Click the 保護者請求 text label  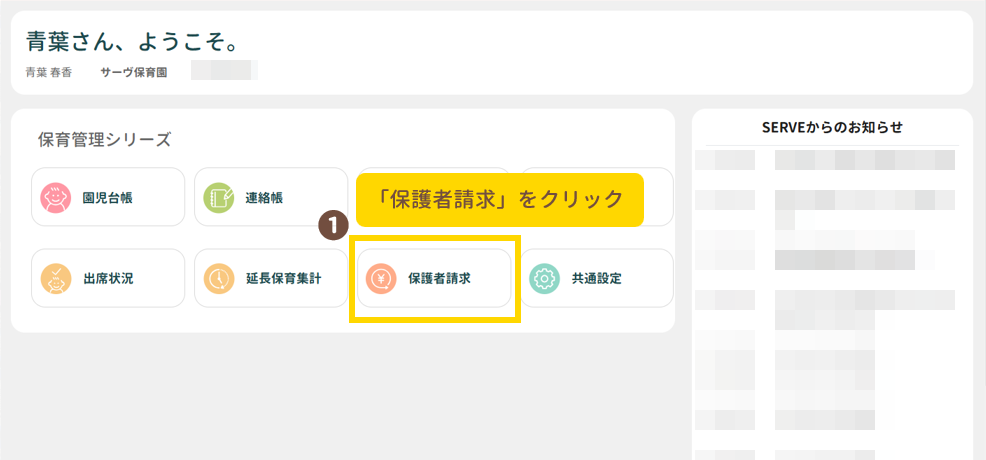point(439,278)
